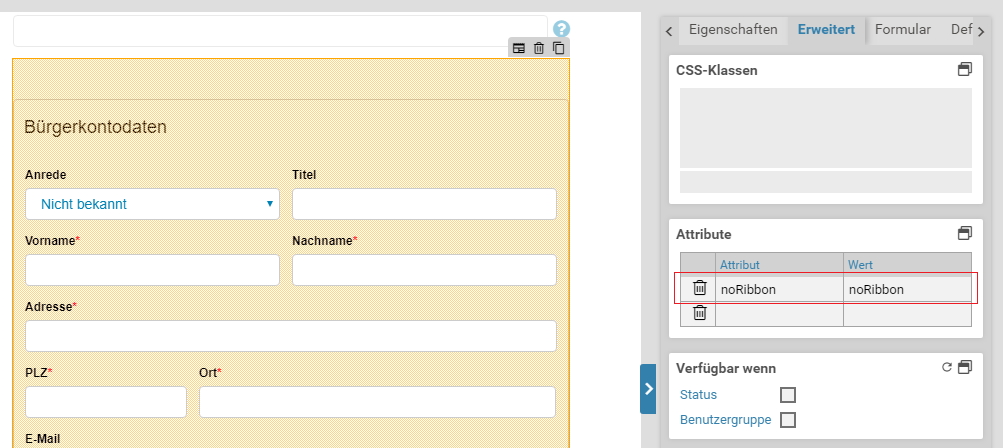Open the Anrede dropdown
Screen dimensions: 1003x448
pyautogui.click(x=151, y=204)
